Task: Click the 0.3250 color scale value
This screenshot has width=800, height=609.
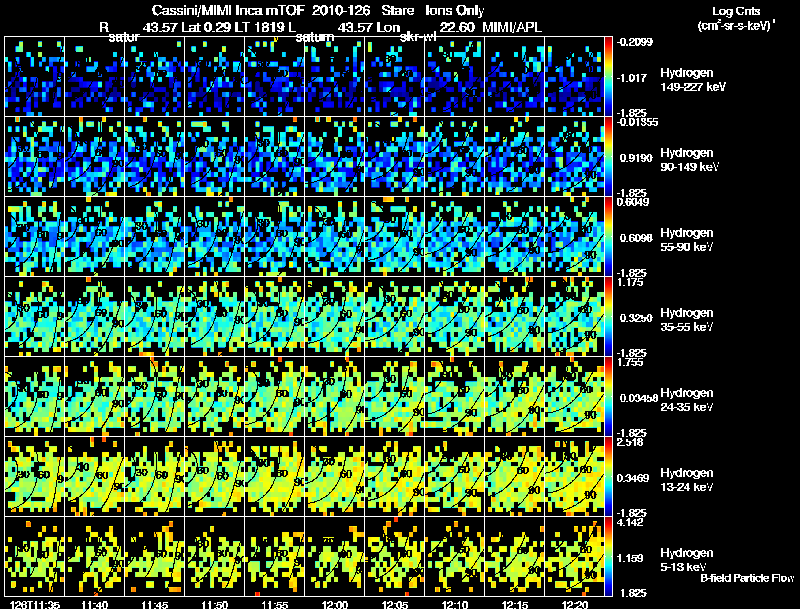Action: click(x=636, y=318)
